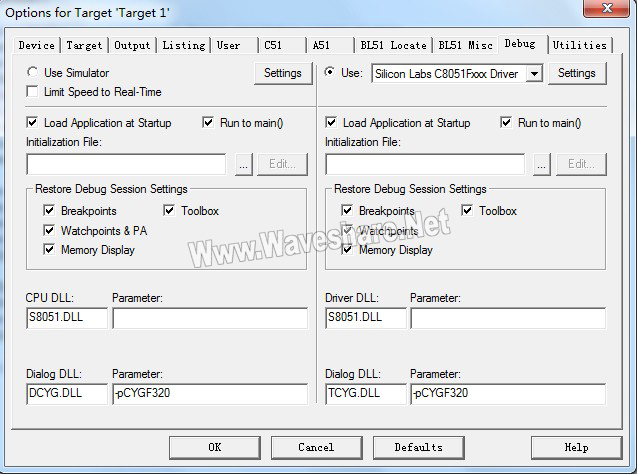The width and height of the screenshot is (637, 474).
Task: Uncheck simulator Watchpoints & PA option
Action: point(49,230)
